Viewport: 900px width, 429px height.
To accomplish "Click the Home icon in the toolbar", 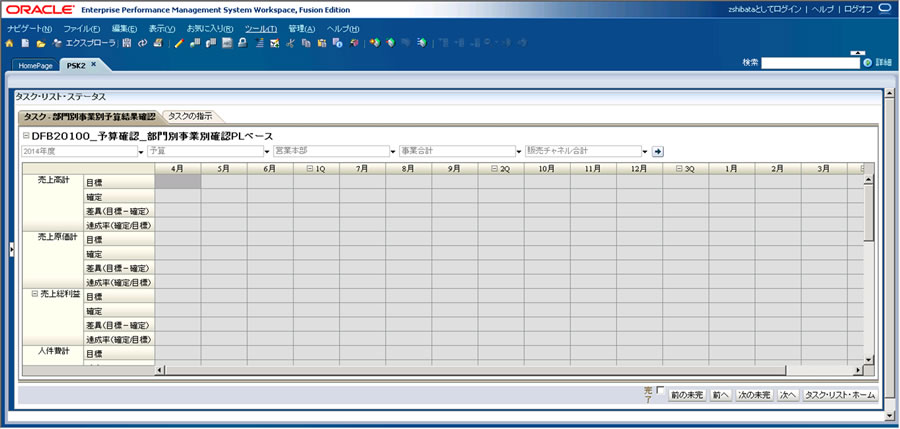I will (x=10, y=44).
